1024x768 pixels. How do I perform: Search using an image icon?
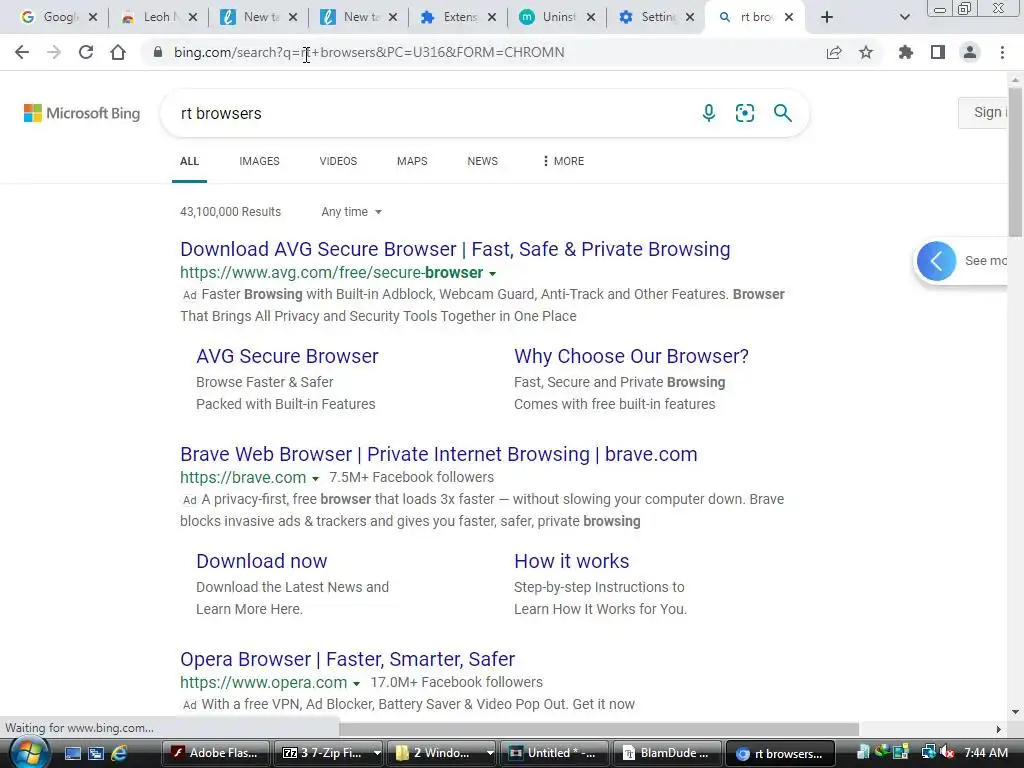[744, 113]
